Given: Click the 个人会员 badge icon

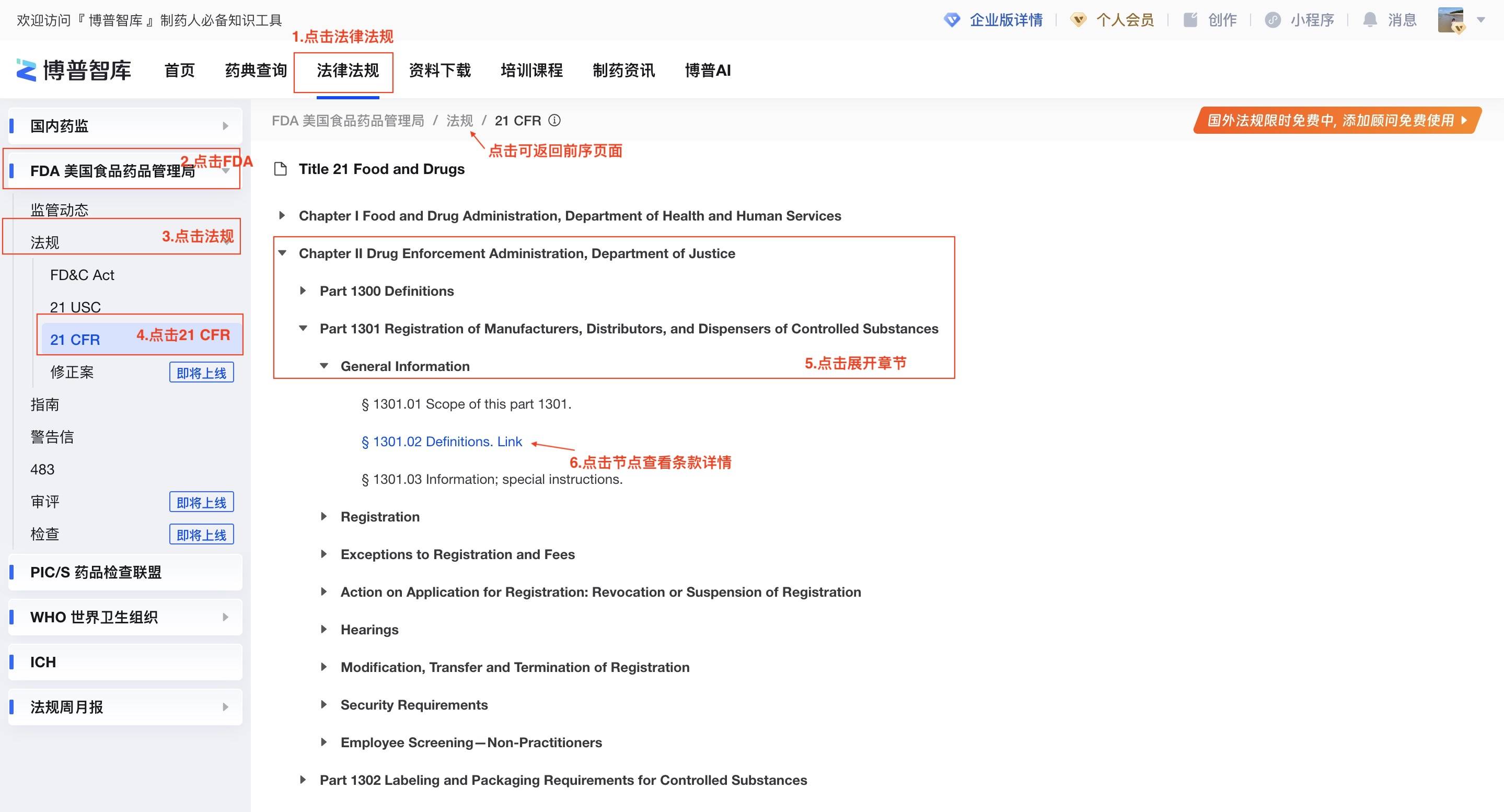Looking at the screenshot, I should coord(1079,20).
